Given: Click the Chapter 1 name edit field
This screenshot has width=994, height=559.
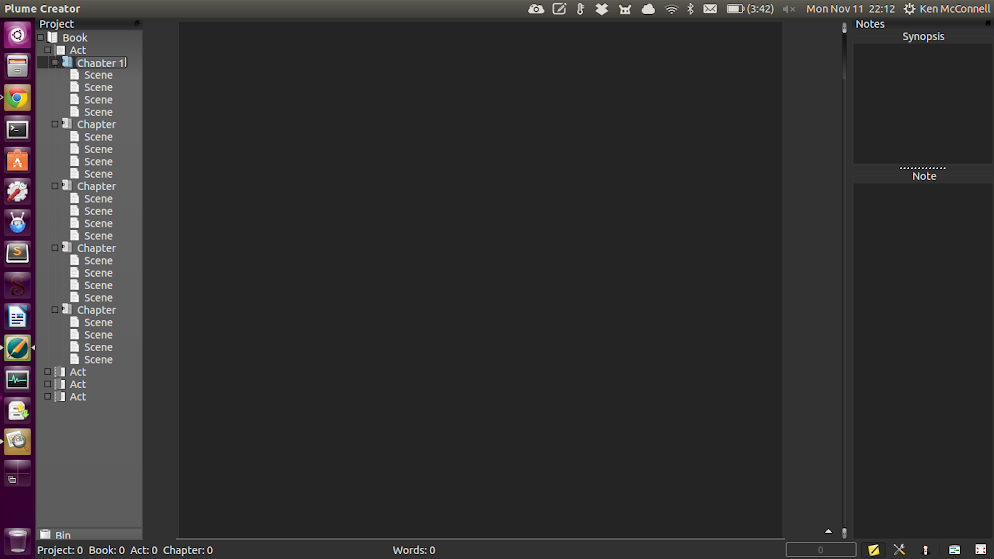Looking at the screenshot, I should click(101, 63).
